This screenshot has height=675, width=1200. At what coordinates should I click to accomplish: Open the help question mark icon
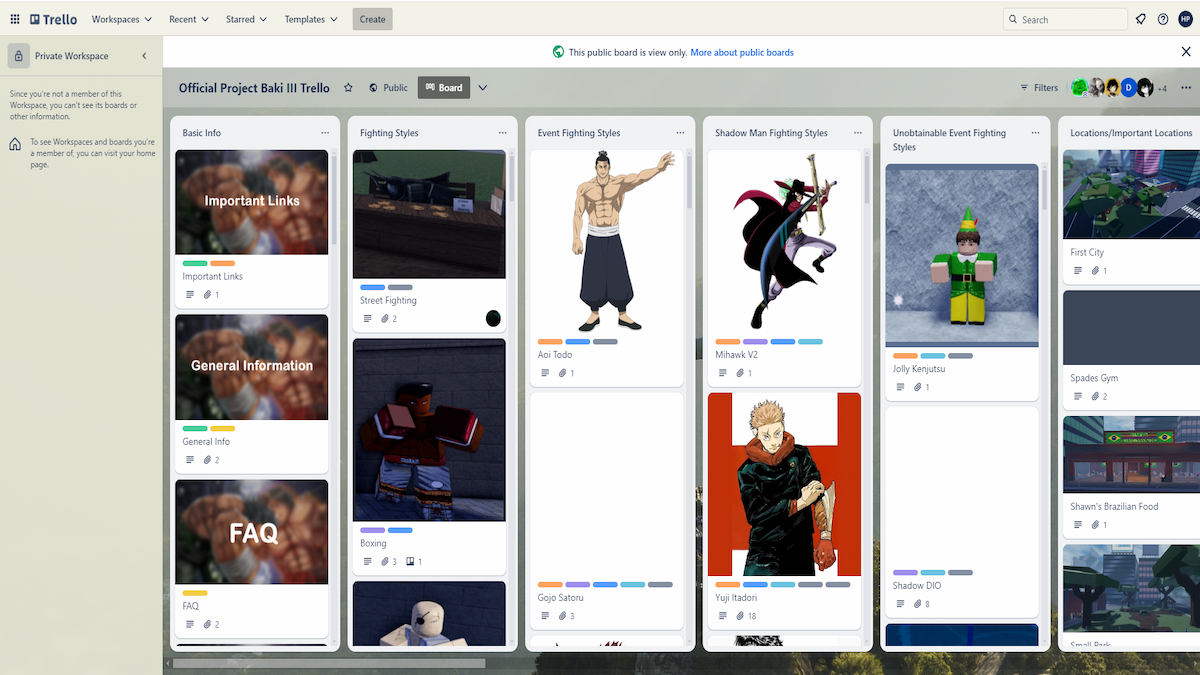tap(1163, 19)
